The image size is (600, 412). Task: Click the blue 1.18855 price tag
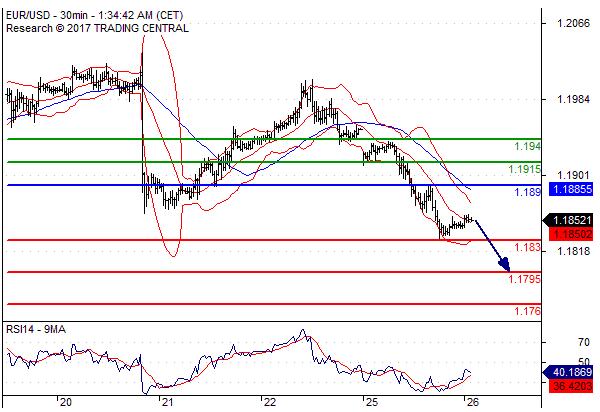571,189
